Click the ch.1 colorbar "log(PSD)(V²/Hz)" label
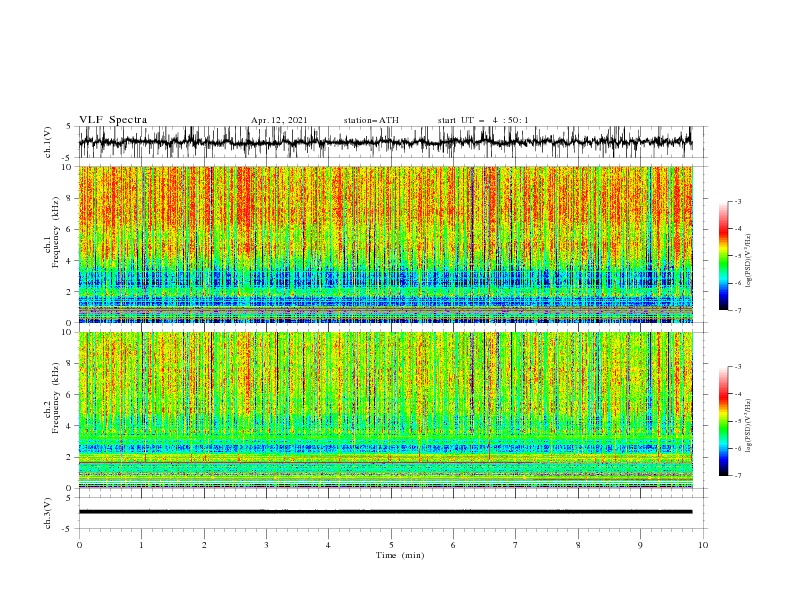792x612 pixels. pos(749,261)
